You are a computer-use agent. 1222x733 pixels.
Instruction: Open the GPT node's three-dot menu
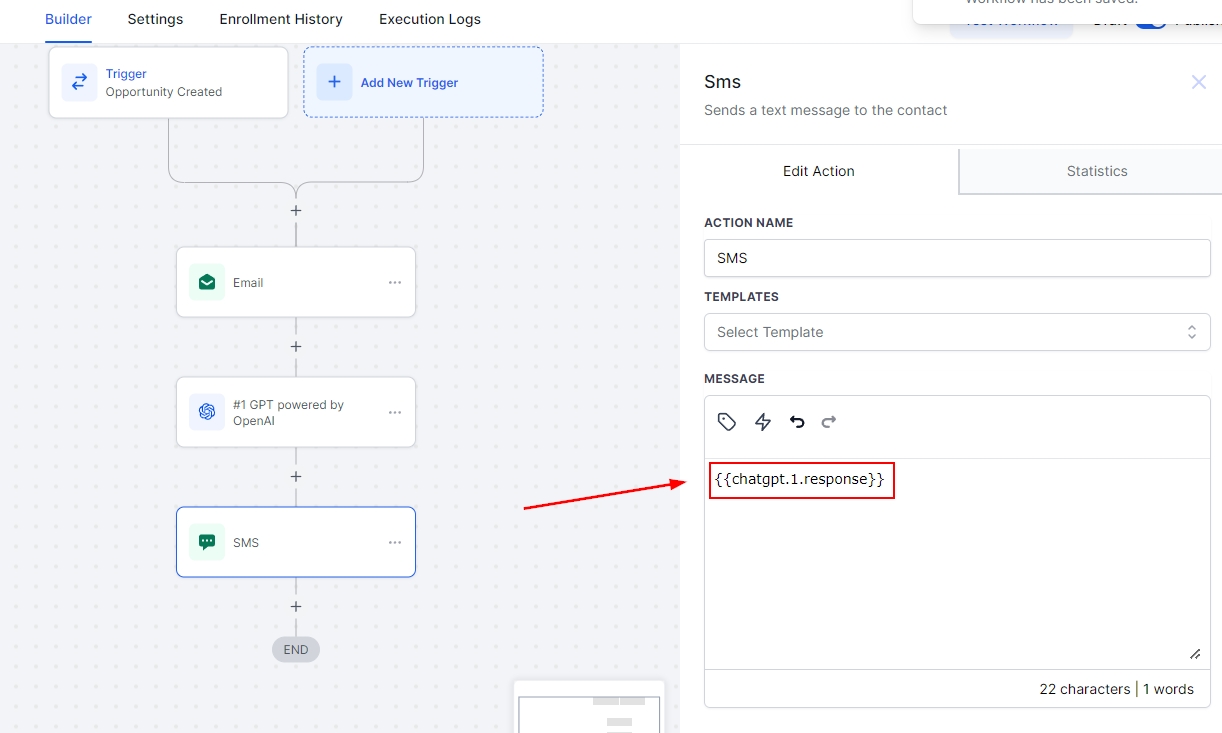[x=395, y=413]
